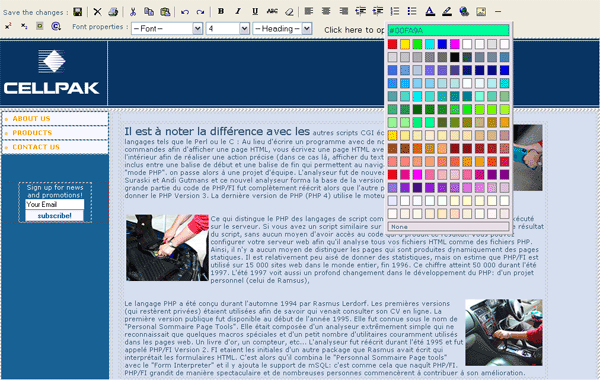The height and width of the screenshot is (380, 600).
Task: Pick the pure red swatch in top row
Action: click(393, 44)
